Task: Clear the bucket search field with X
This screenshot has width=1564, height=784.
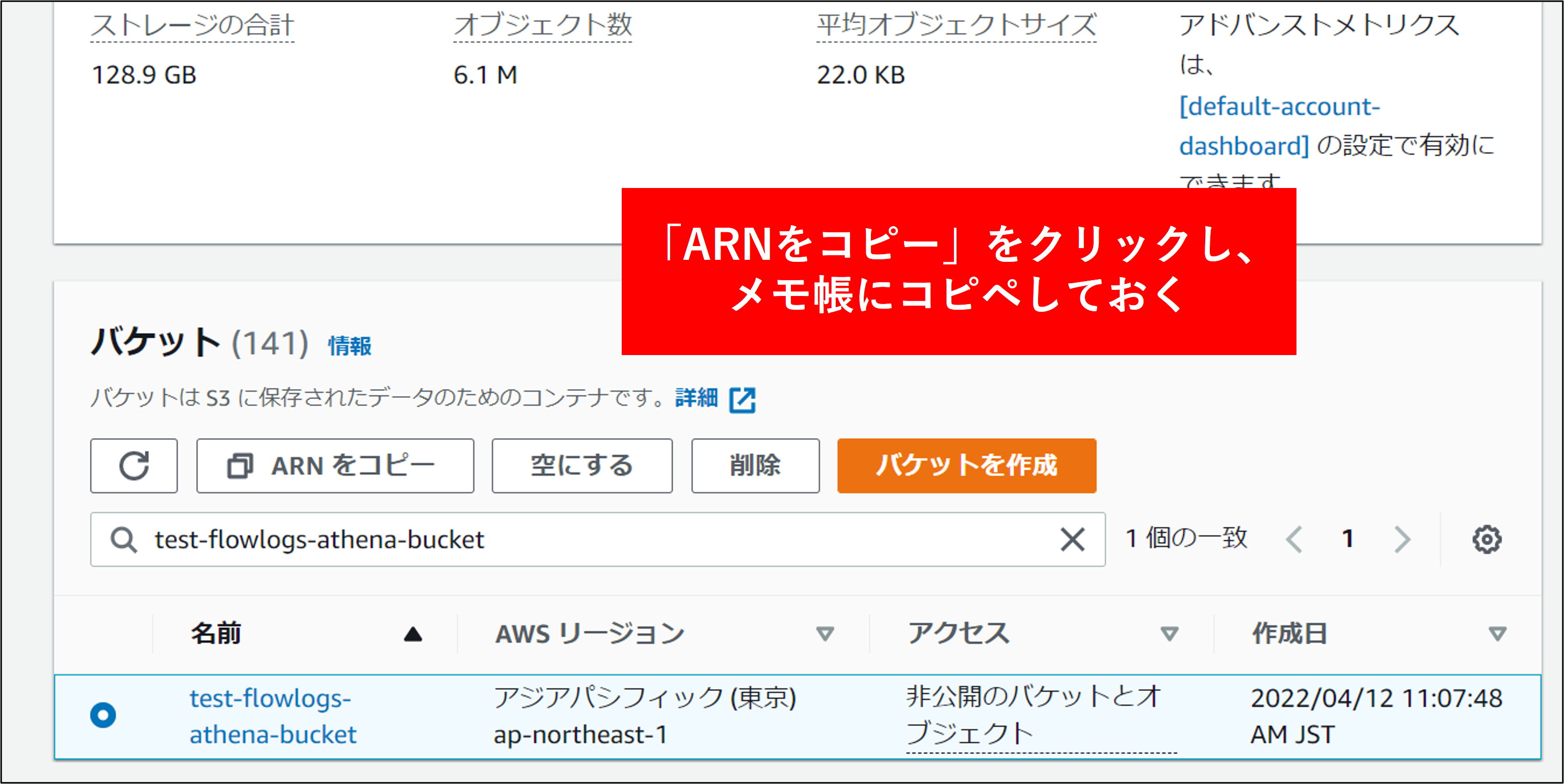Action: pos(1072,539)
